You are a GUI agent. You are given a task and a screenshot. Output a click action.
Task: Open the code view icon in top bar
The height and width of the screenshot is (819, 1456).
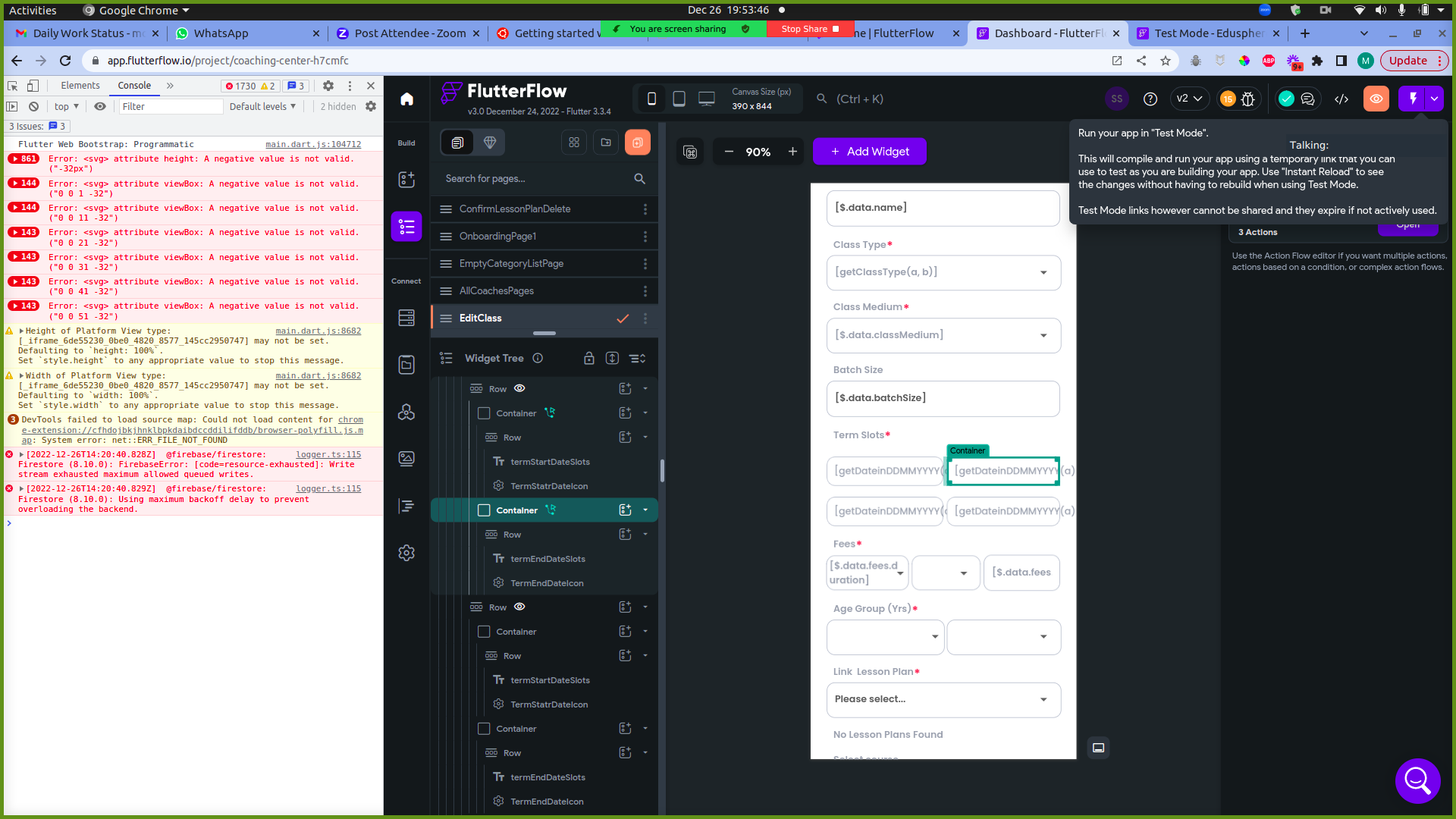1341,99
